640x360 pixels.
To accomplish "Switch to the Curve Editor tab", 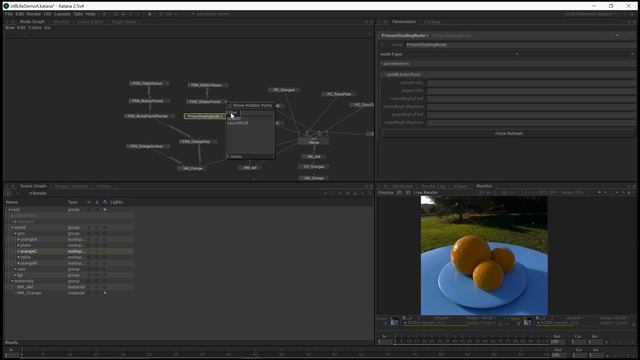I will pyautogui.click(x=90, y=22).
